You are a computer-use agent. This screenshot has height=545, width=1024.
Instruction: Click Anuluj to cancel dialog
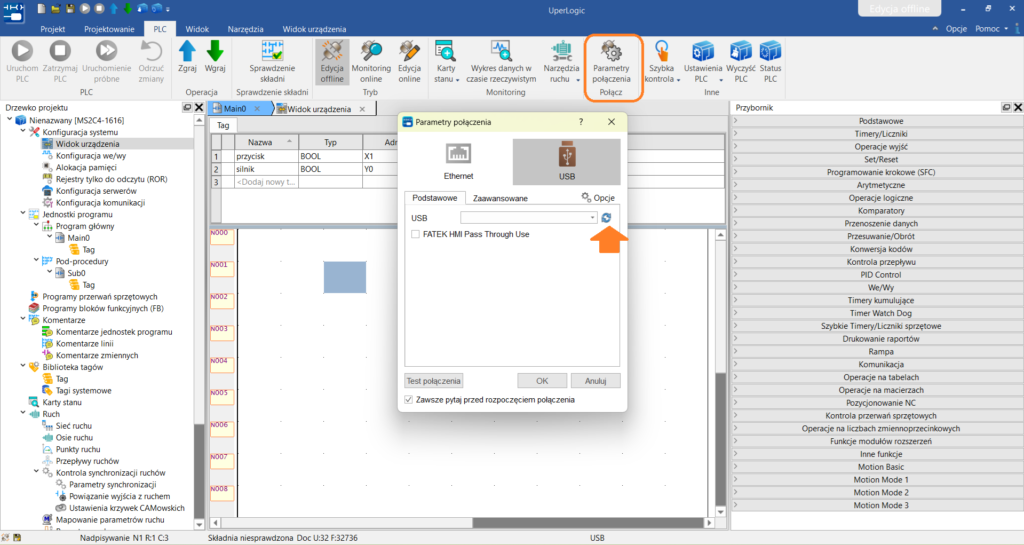(596, 381)
